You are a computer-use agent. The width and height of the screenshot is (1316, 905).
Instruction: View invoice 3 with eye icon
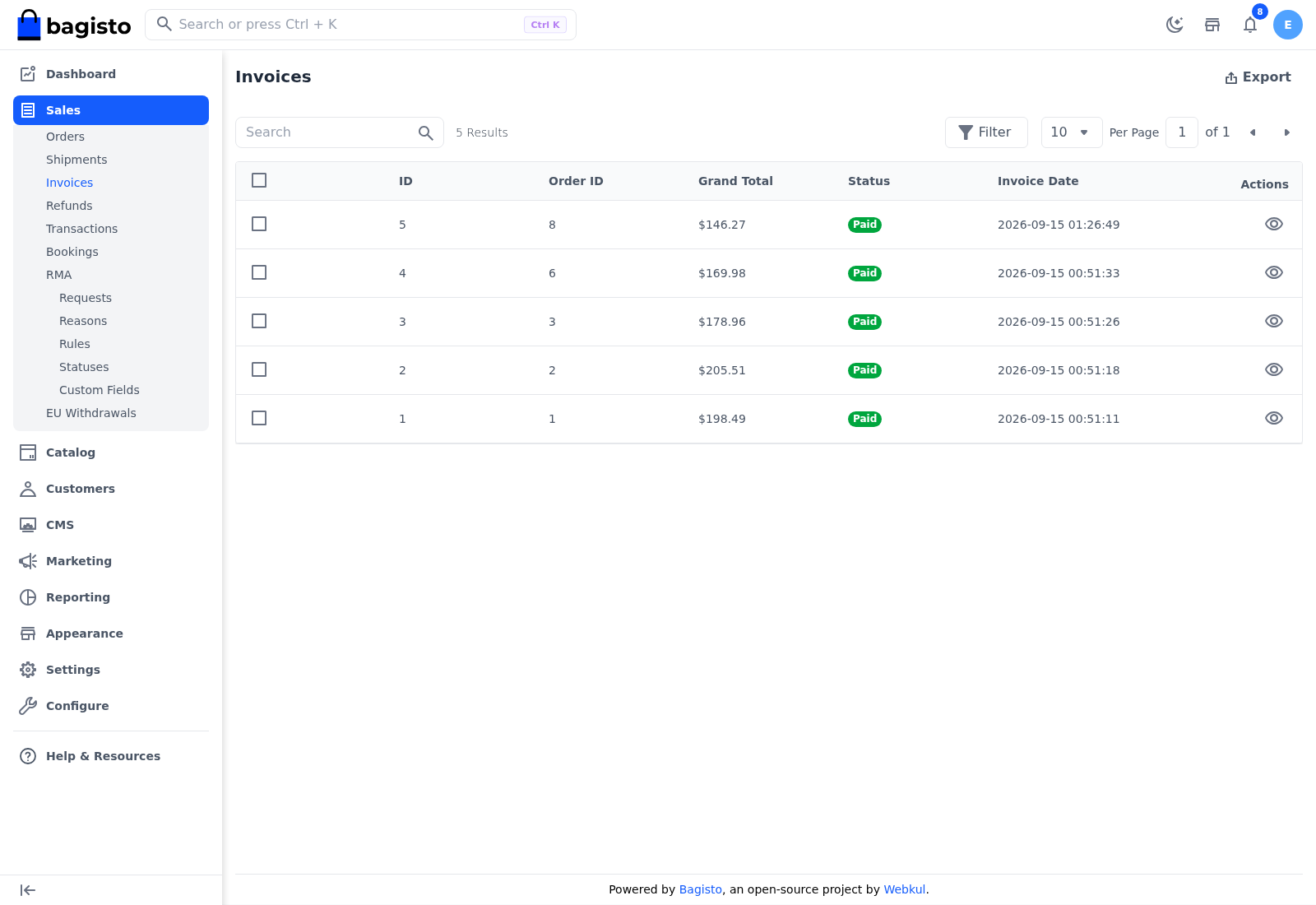1274,321
